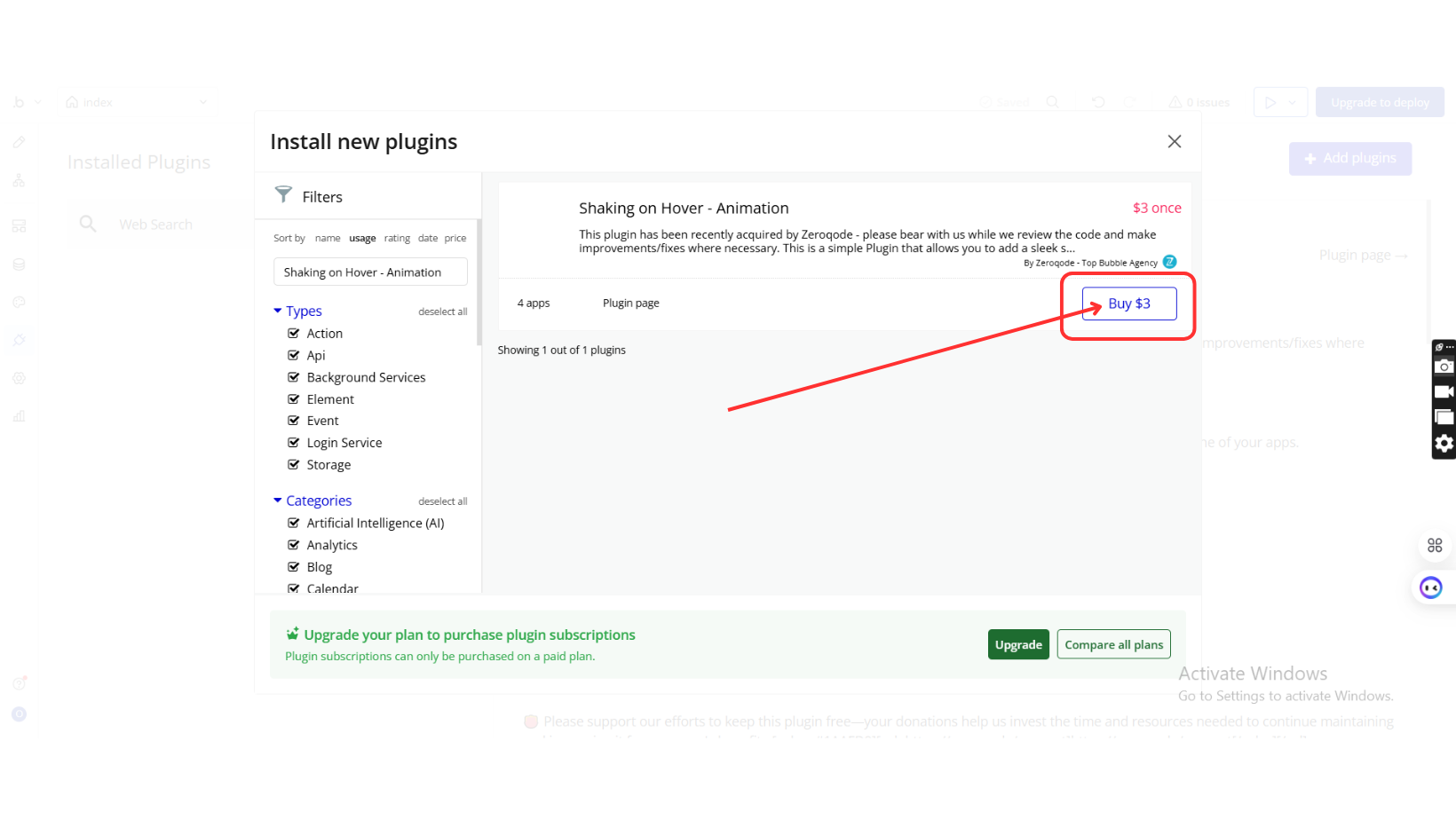Sort plugins by rating
The image size is (1456, 820).
pos(397,238)
